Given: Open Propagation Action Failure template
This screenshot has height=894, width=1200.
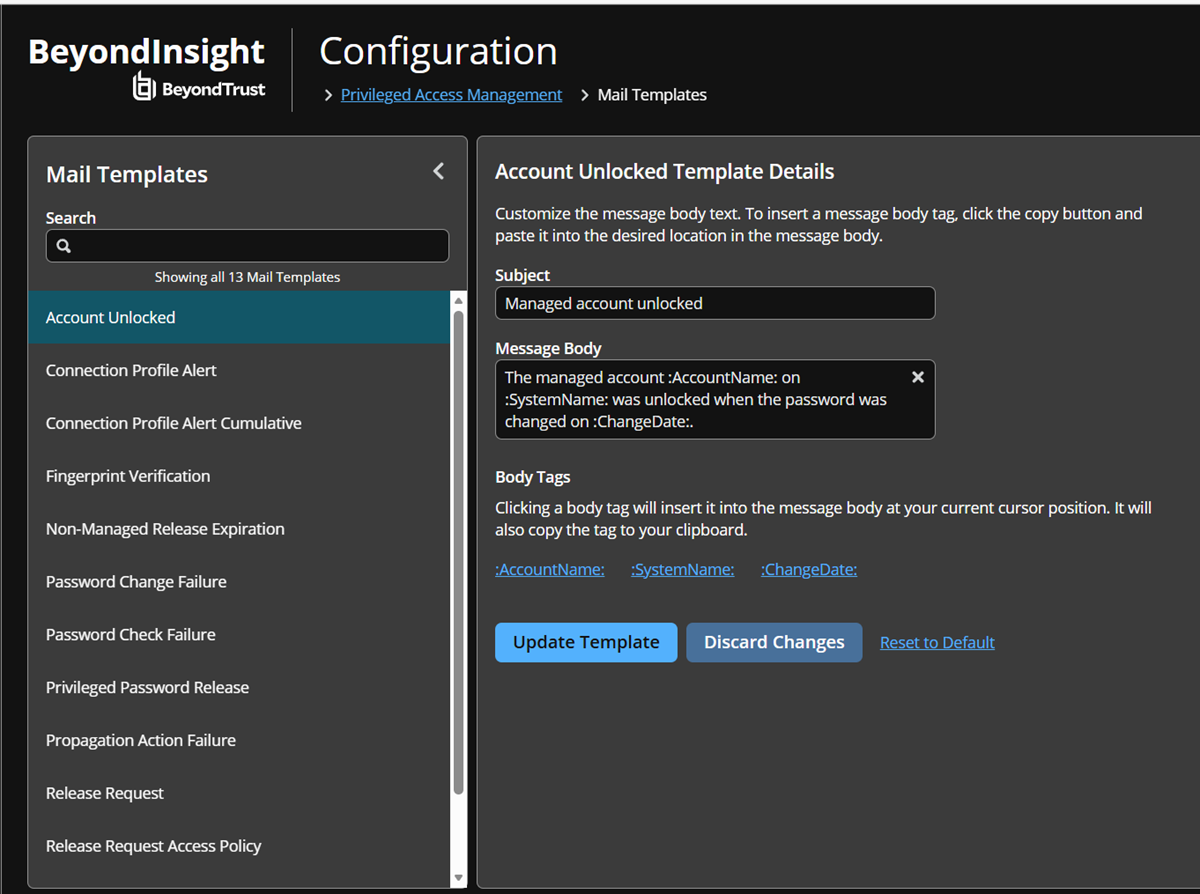Looking at the screenshot, I should pos(239,741).
